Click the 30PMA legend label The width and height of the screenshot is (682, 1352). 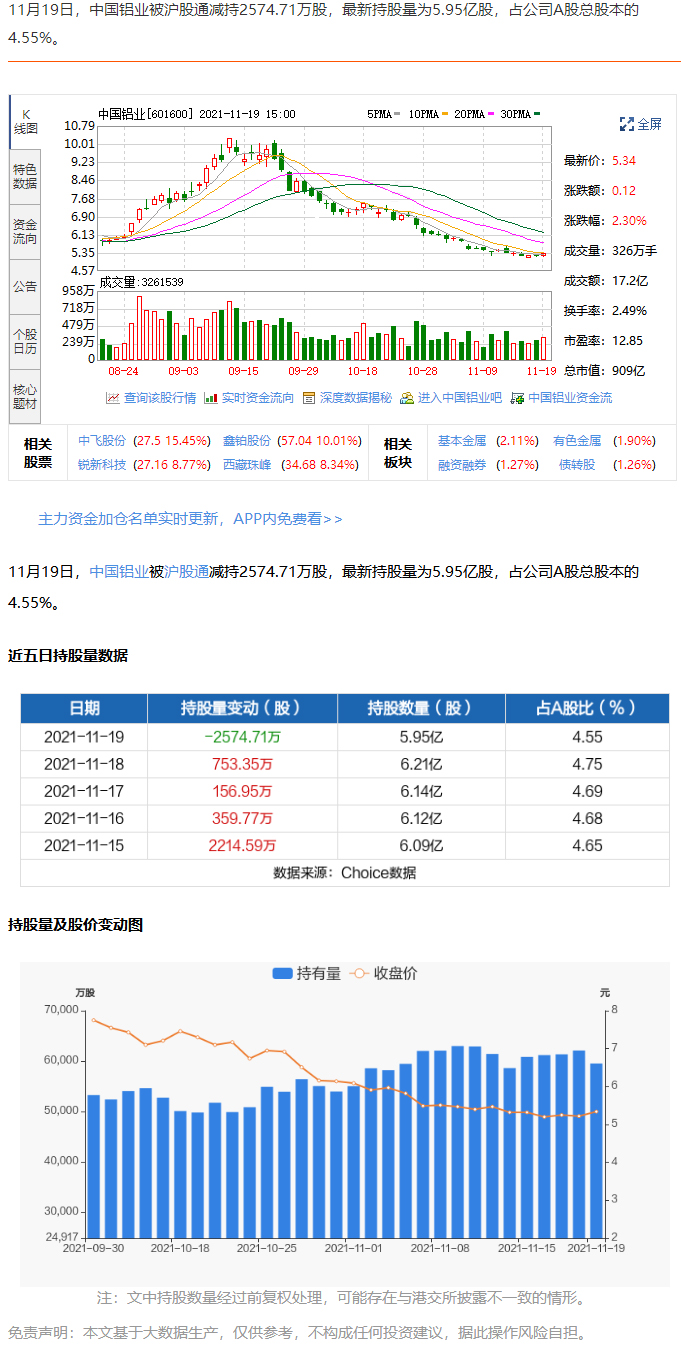519,114
